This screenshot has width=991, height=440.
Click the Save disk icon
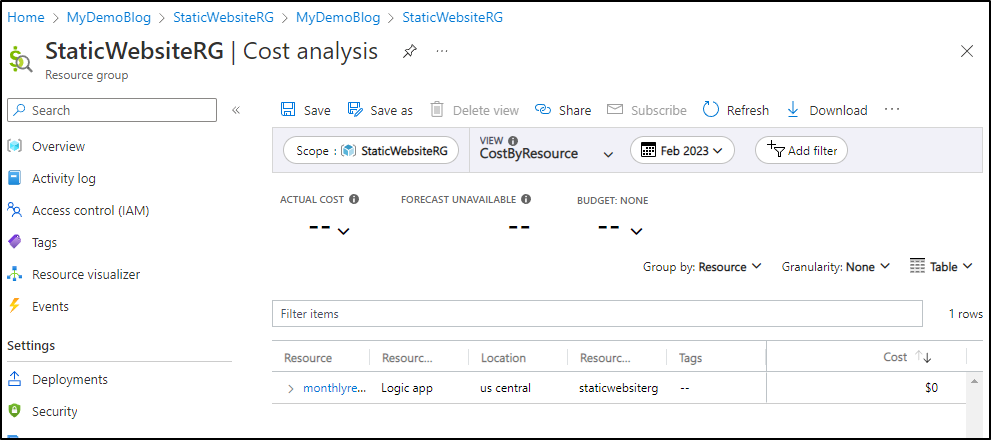tap(288, 109)
